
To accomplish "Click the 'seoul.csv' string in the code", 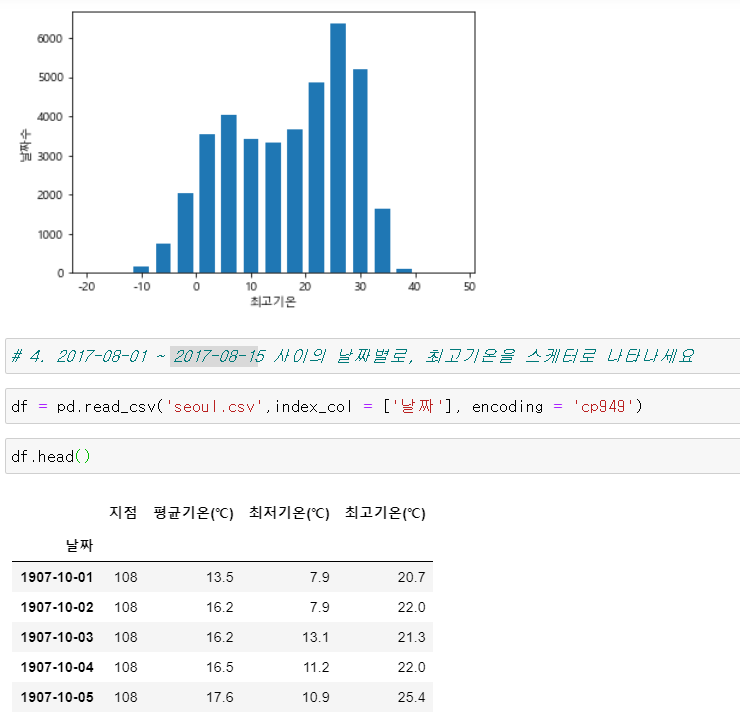I will point(213,406).
